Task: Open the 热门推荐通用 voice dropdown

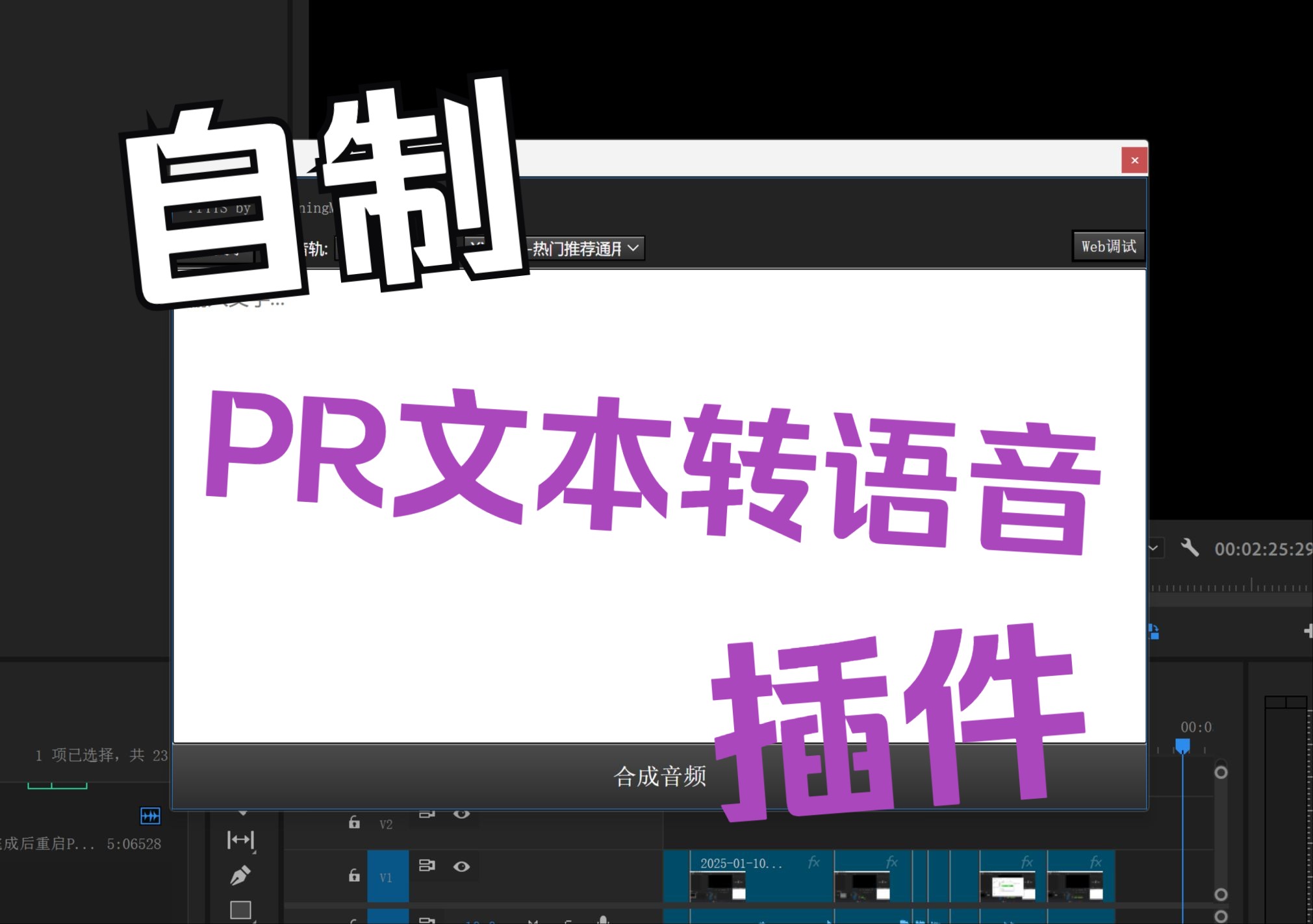Action: [585, 248]
